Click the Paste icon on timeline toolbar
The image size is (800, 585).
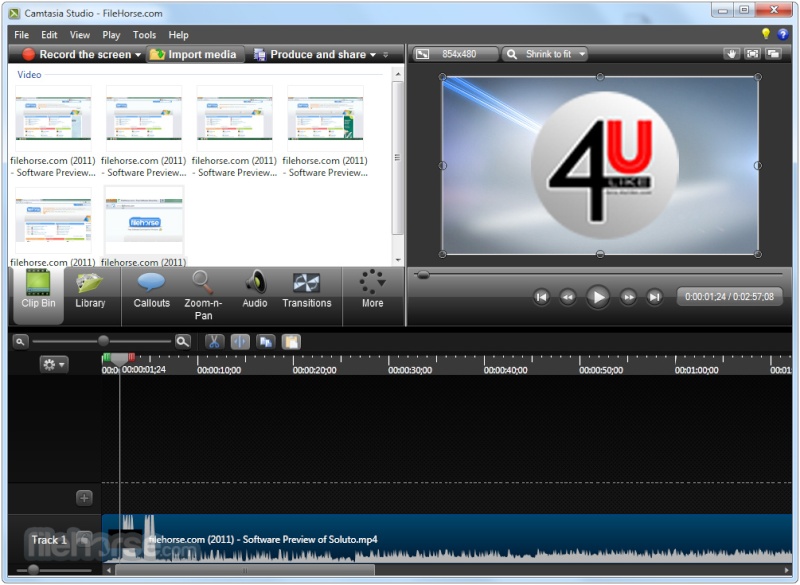pyautogui.click(x=291, y=342)
